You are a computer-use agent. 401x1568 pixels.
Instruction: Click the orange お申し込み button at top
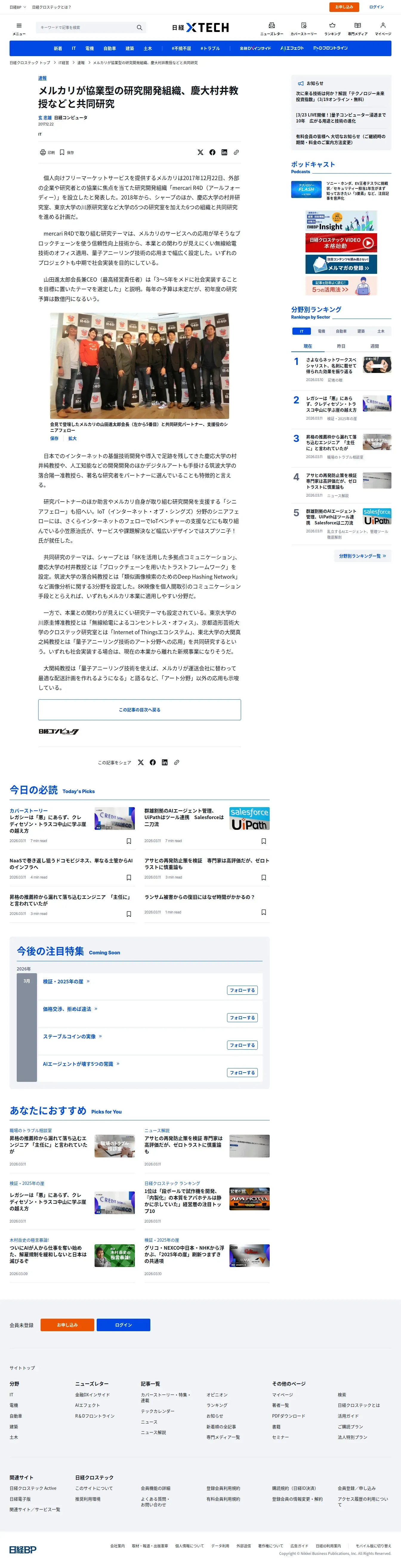[344, 7]
